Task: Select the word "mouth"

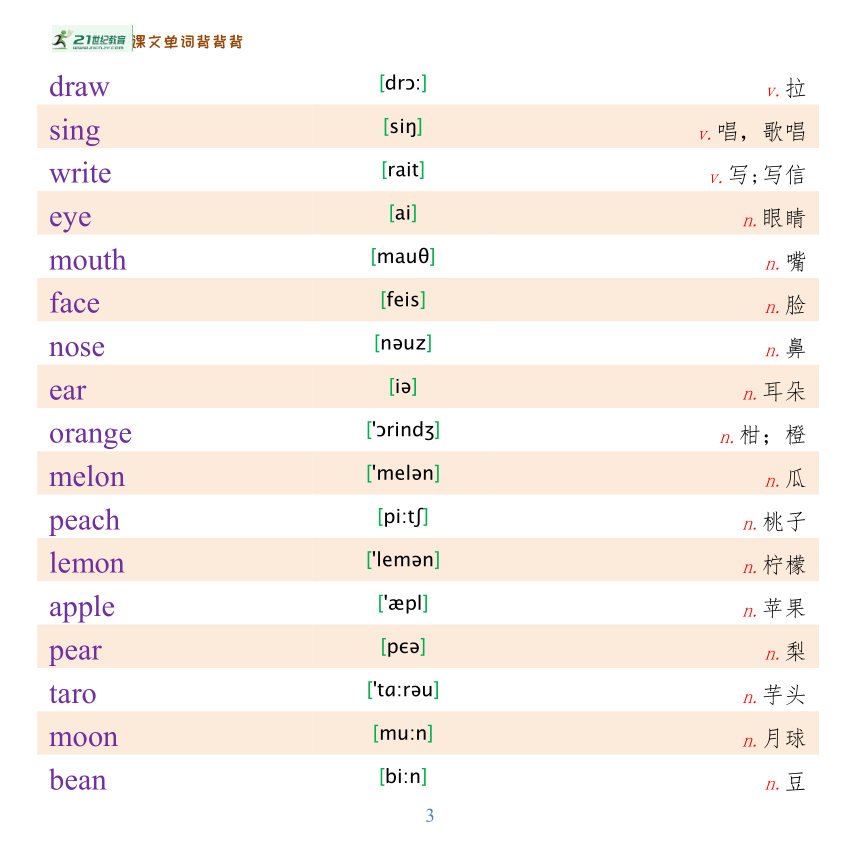Action: (88, 260)
